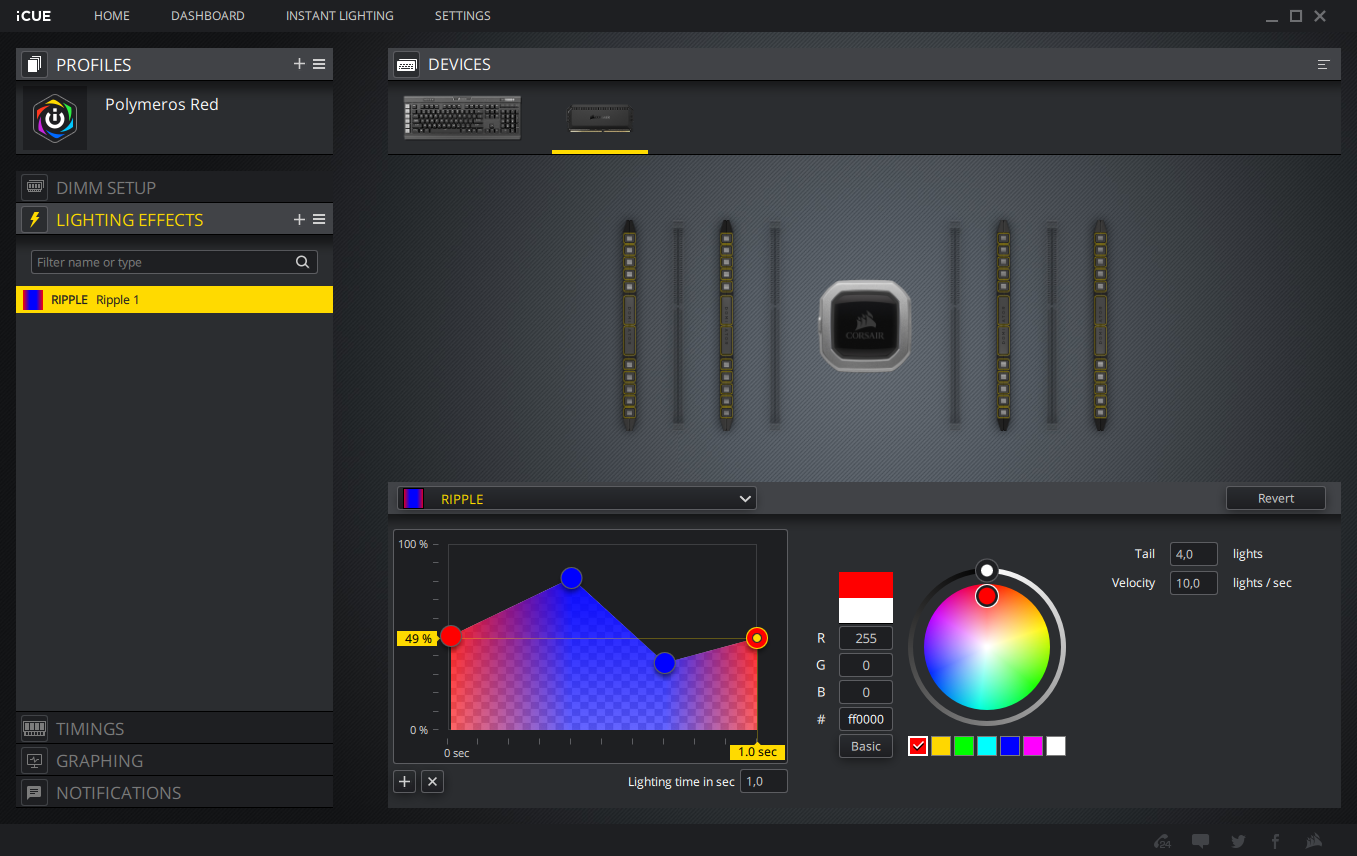Viewport: 1357px width, 856px height.
Task: Click the Velocity input field
Action: pos(1193,583)
